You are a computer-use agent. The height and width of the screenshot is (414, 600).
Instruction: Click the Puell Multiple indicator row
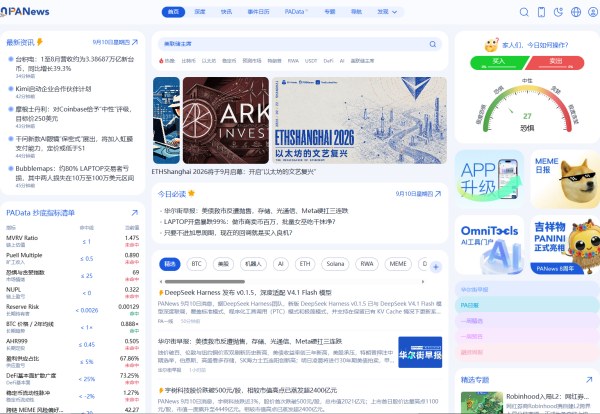pyautogui.click(x=73, y=258)
